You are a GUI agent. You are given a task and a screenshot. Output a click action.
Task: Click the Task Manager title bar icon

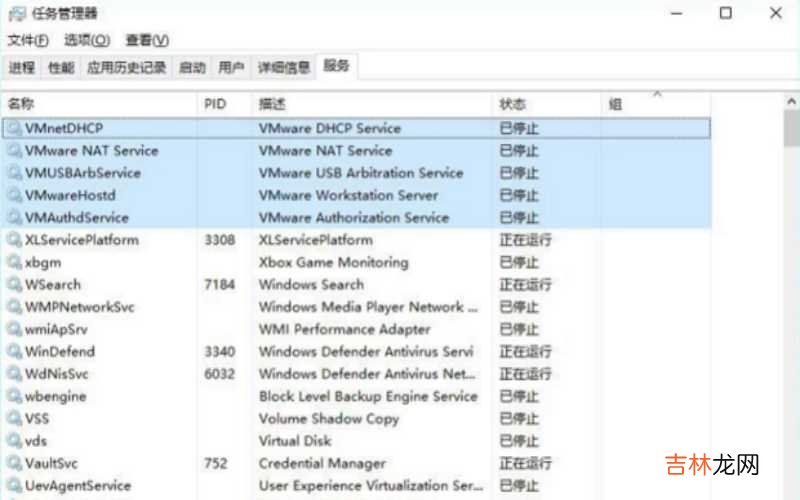pyautogui.click(x=17, y=14)
